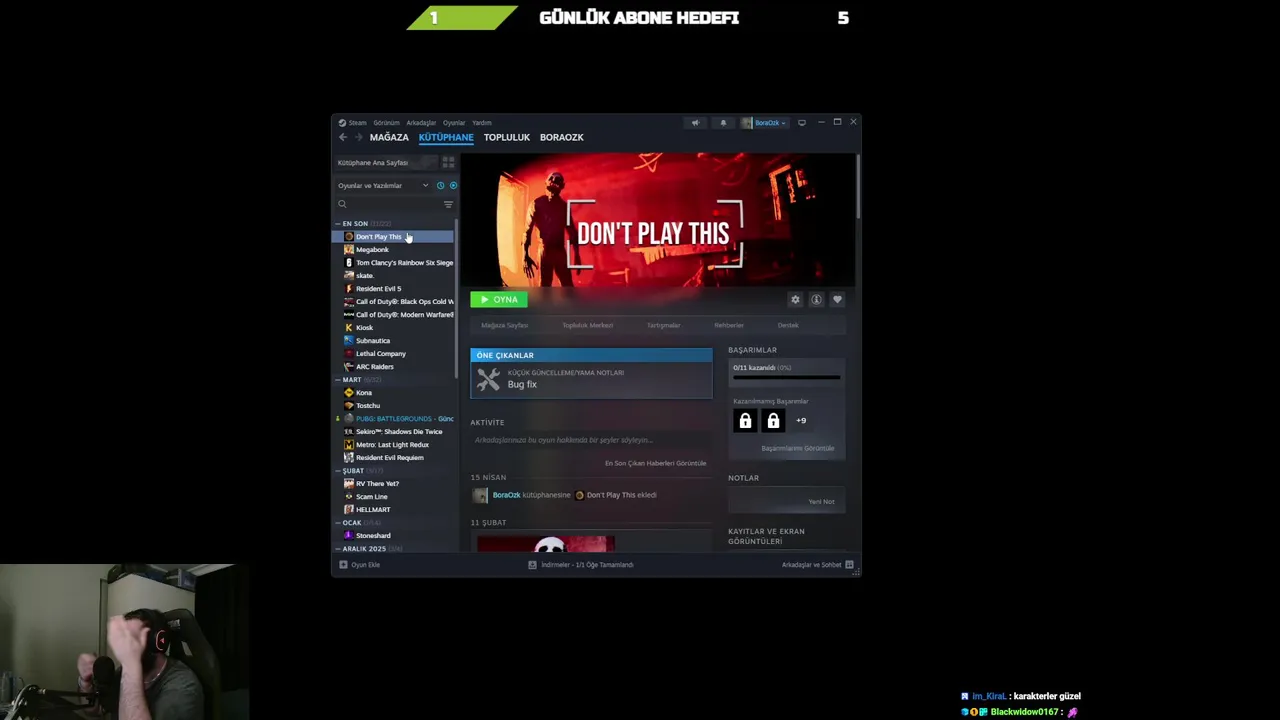Click the BoraOzk activity avatar
This screenshot has width=1280, height=720.
coord(480,495)
